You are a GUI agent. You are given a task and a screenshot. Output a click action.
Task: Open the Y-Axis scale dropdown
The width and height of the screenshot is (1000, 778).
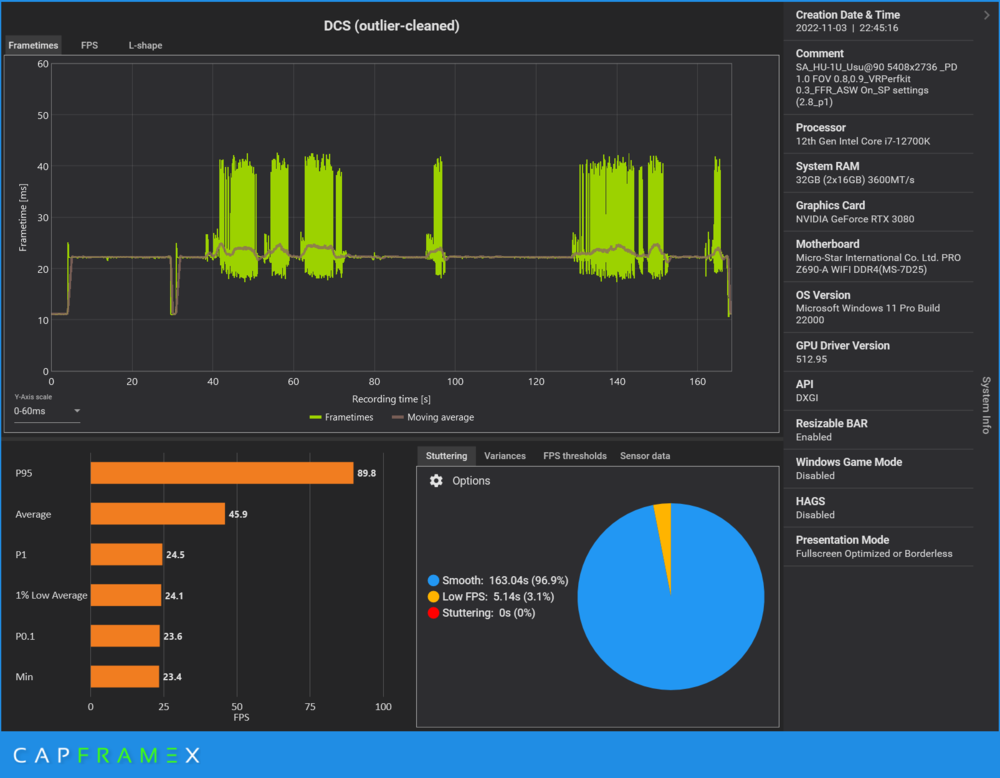[x=47, y=411]
